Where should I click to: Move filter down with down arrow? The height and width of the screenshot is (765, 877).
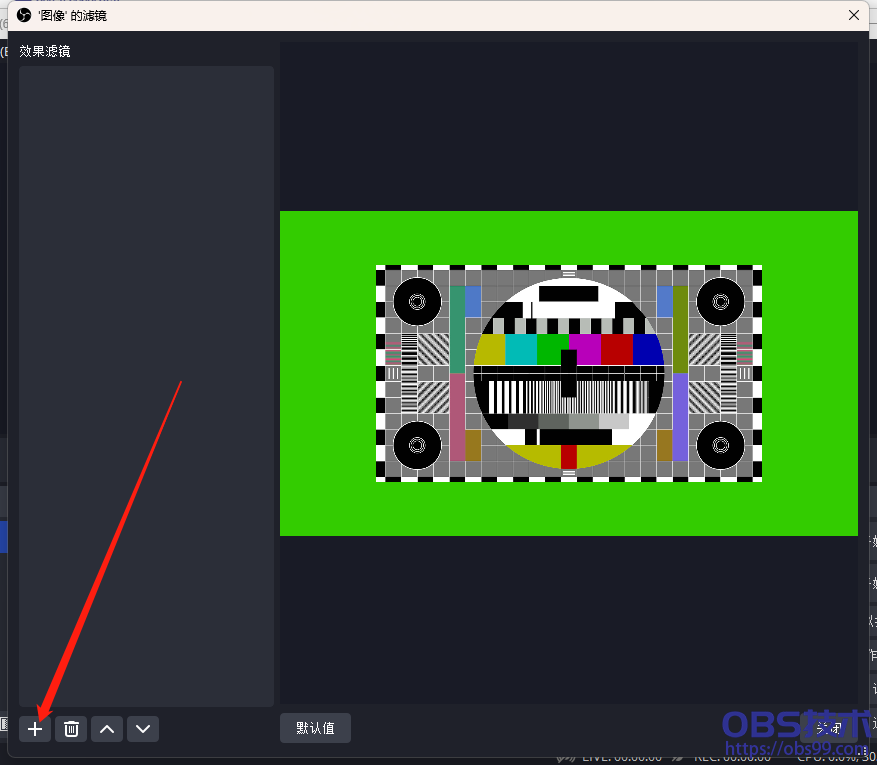point(143,729)
